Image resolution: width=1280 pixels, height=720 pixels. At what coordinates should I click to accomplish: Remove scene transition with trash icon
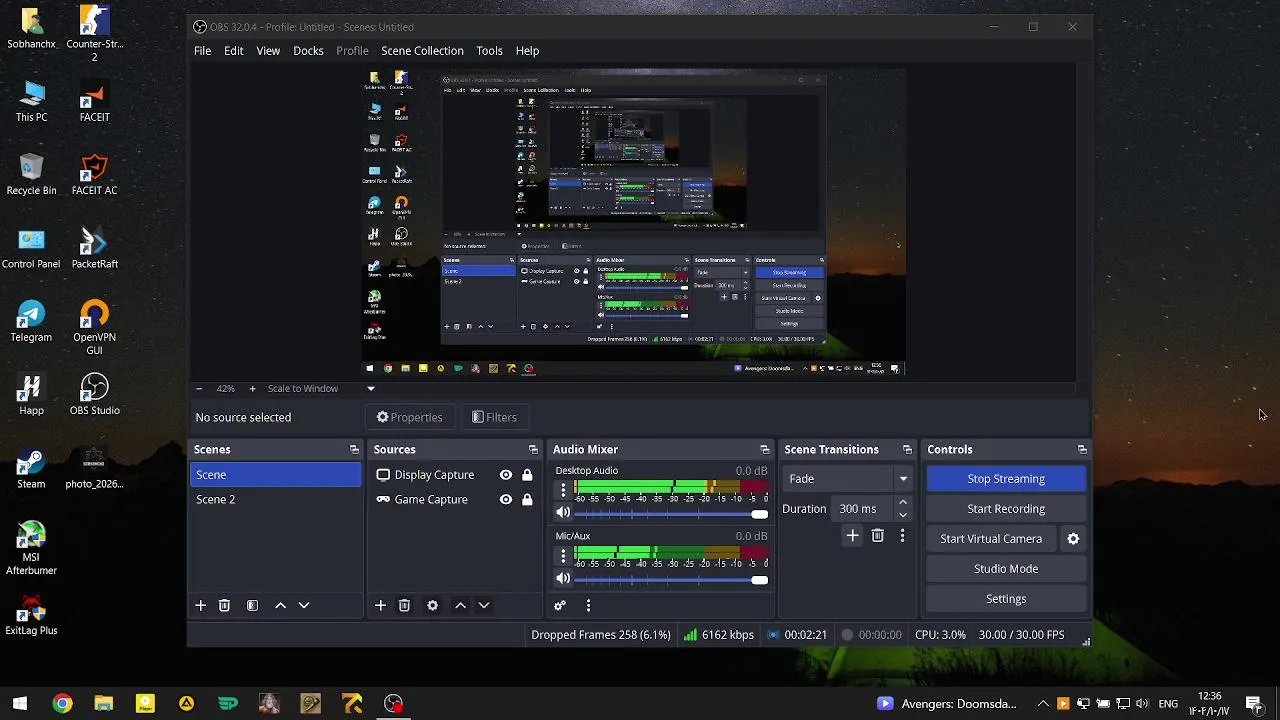pos(877,536)
